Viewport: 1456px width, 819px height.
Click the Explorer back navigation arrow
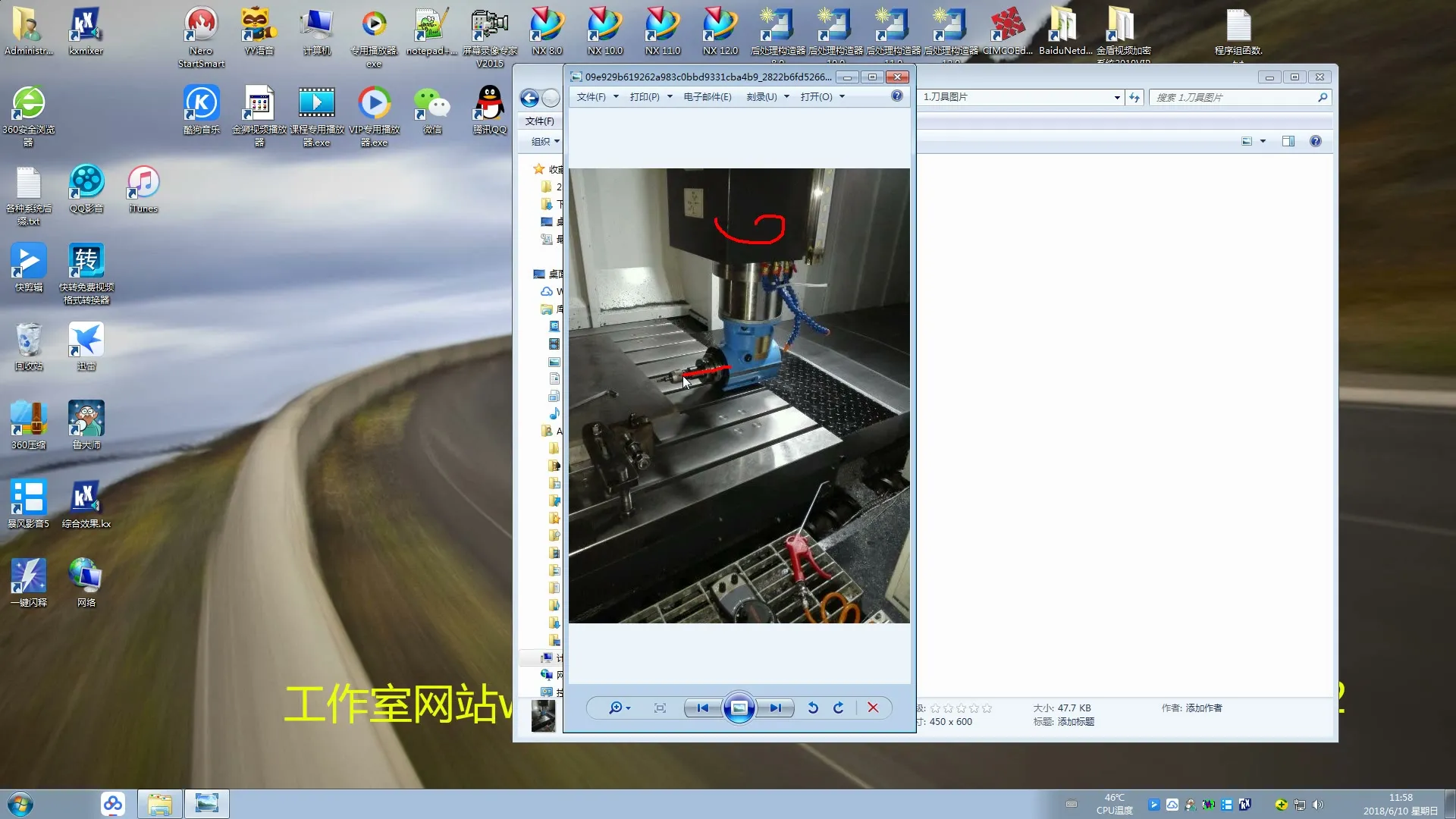pos(529,98)
